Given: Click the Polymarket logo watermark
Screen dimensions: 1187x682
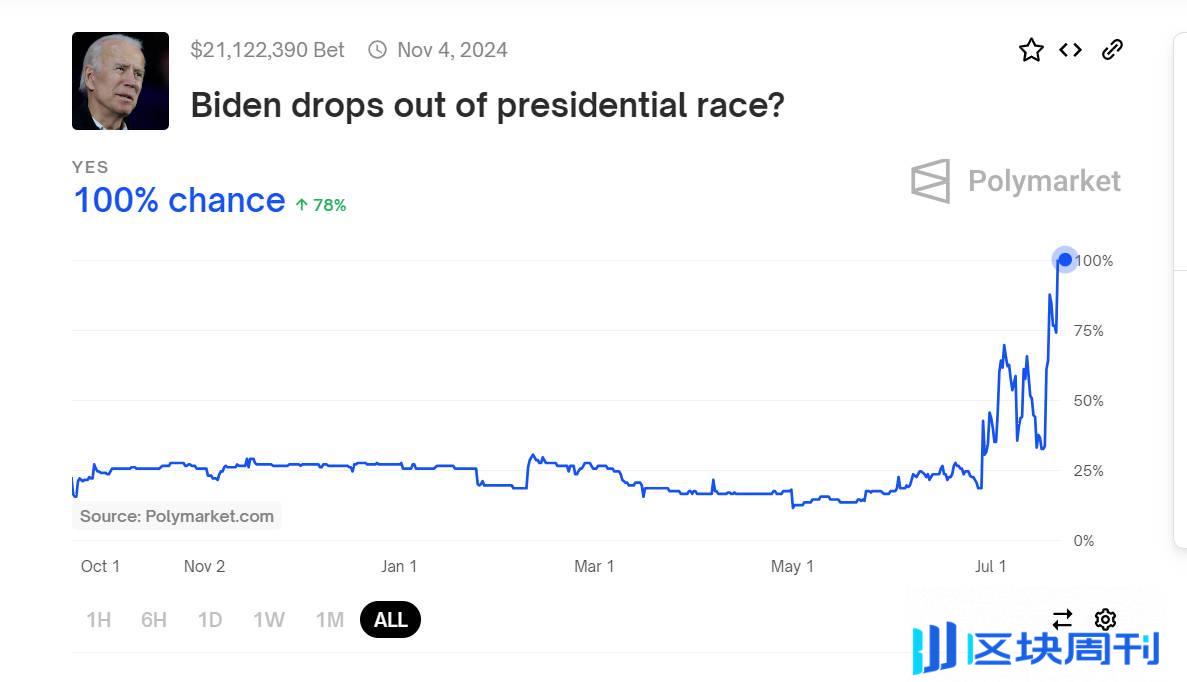Looking at the screenshot, I should (x=1016, y=181).
